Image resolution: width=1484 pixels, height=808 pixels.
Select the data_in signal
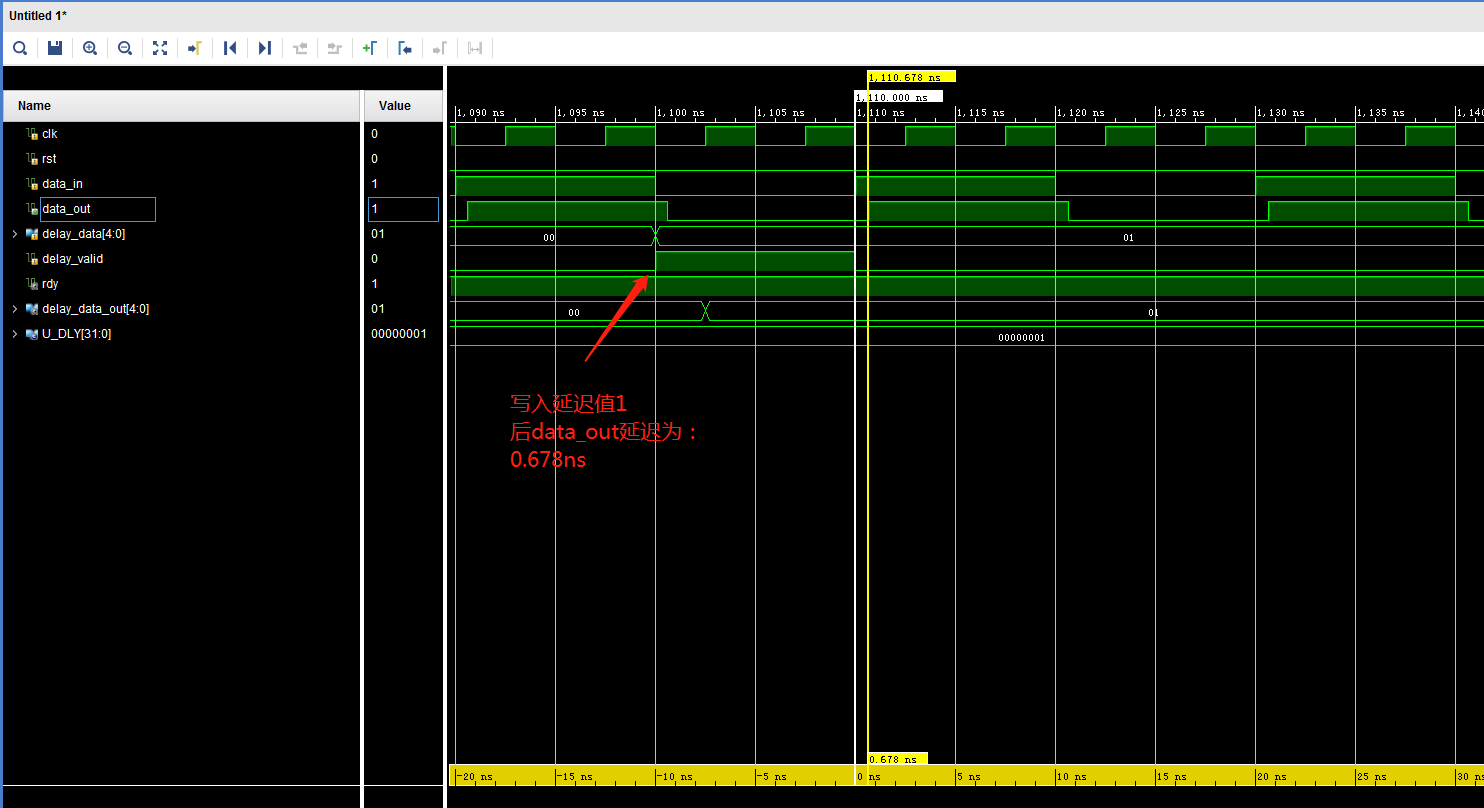coord(62,184)
